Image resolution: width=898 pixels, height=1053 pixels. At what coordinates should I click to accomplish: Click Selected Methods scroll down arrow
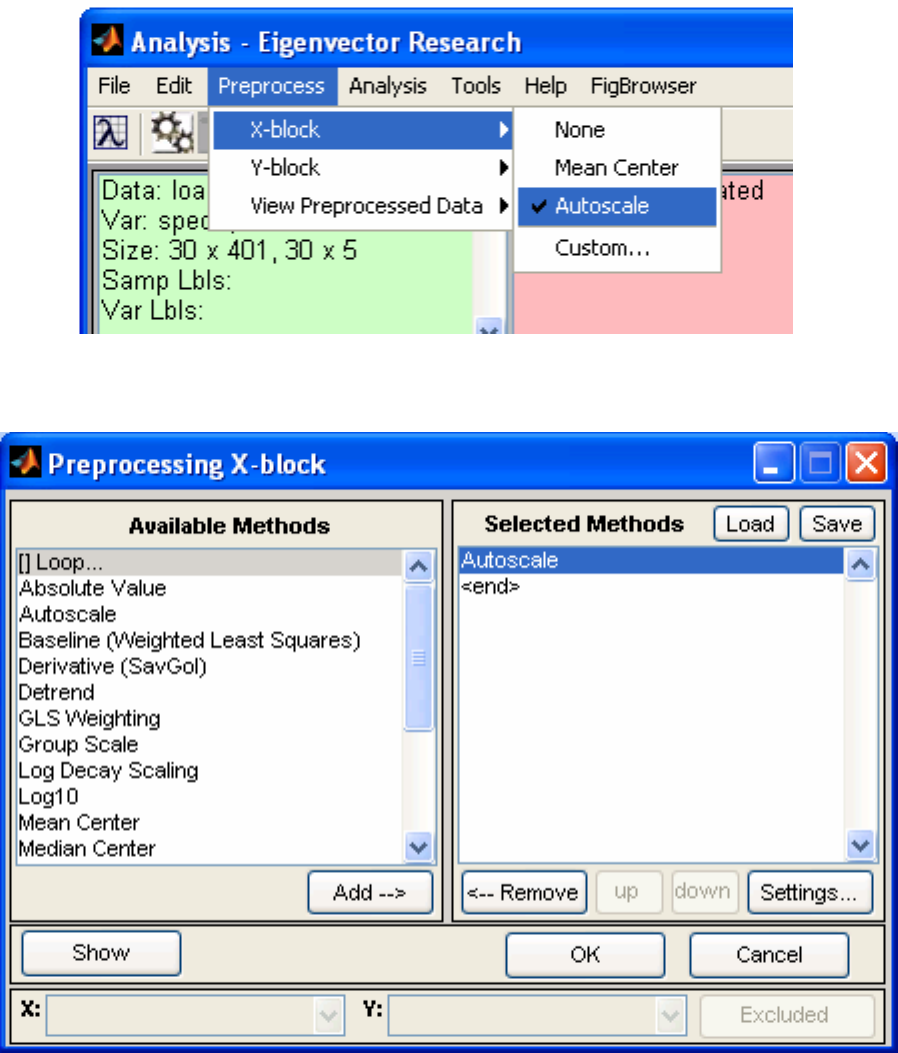pos(860,845)
